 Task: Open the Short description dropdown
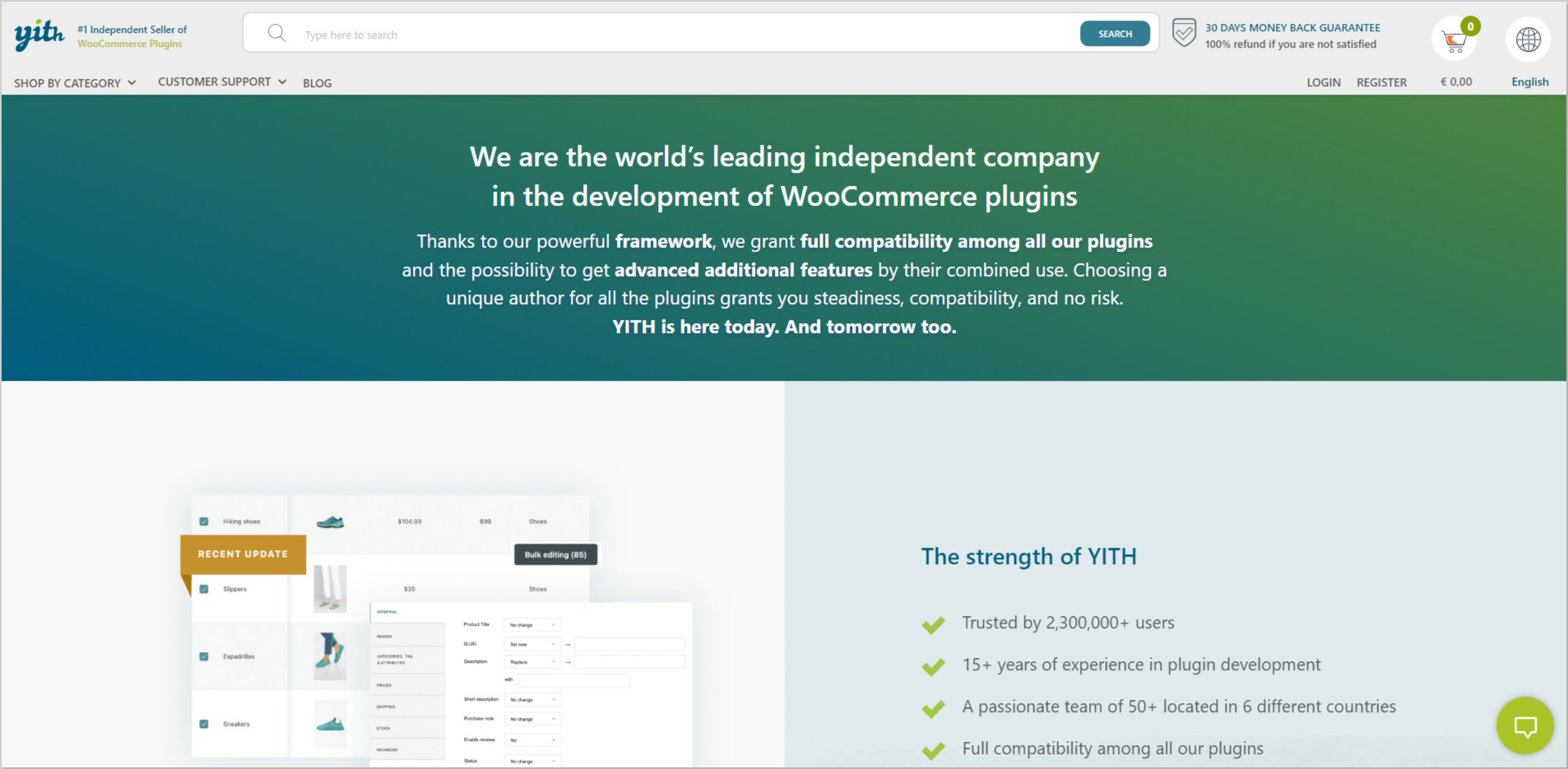click(532, 700)
